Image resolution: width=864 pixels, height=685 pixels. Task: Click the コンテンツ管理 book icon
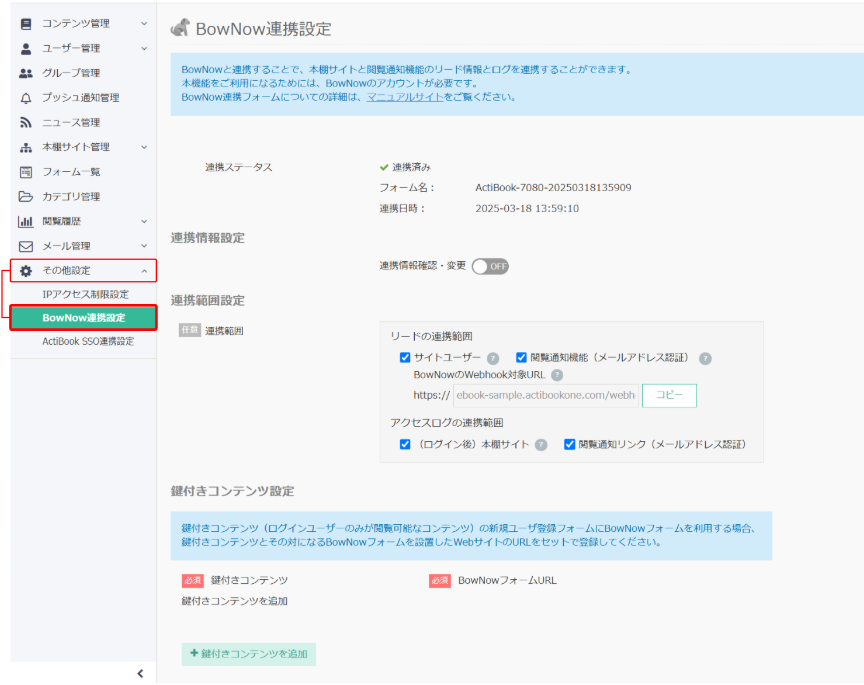[26, 24]
